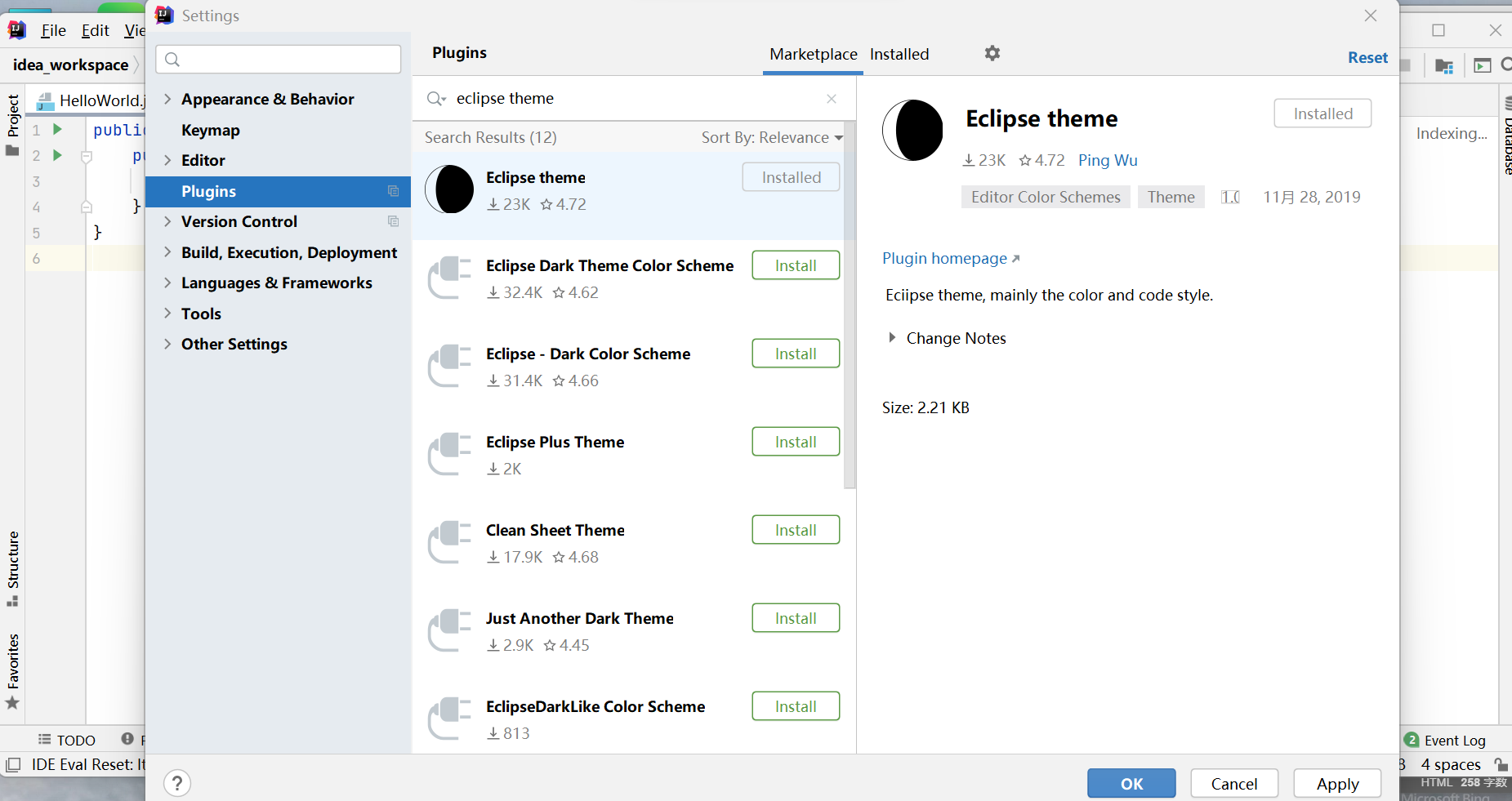The width and height of the screenshot is (1512, 801).
Task: Expand Other Settings group
Action: [167, 344]
